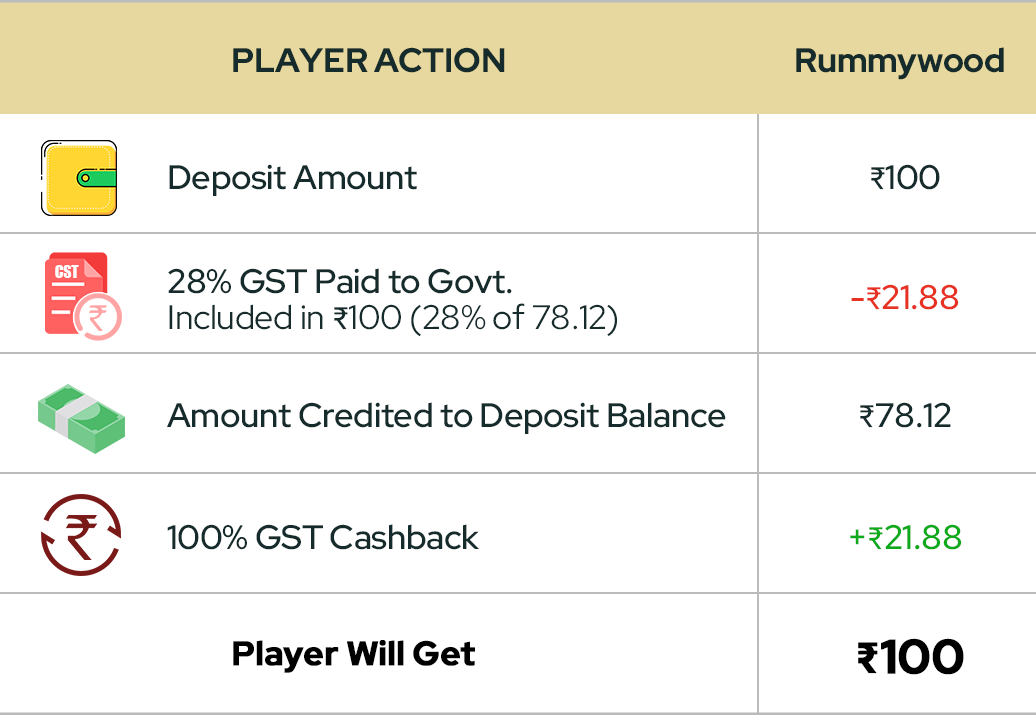
Task: Click the rupee coin on GST icon
Action: 98,317
